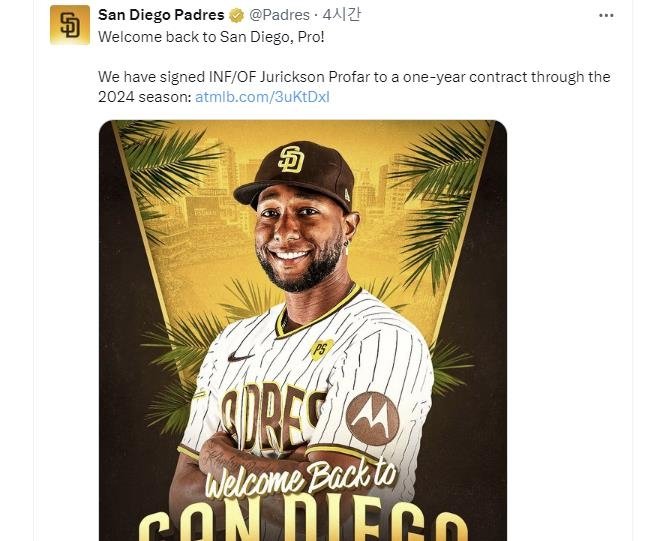Click the yellow PS patch on jersey

pos(320,349)
